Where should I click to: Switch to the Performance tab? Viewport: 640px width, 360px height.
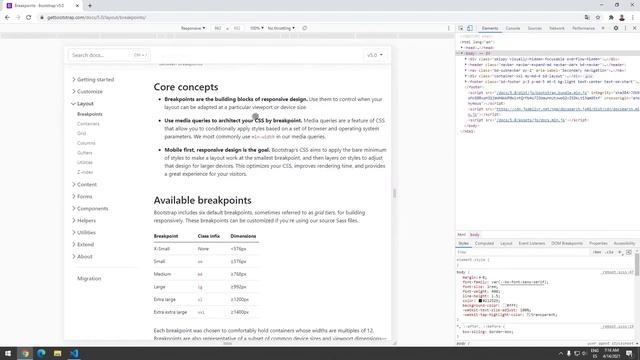583,28
